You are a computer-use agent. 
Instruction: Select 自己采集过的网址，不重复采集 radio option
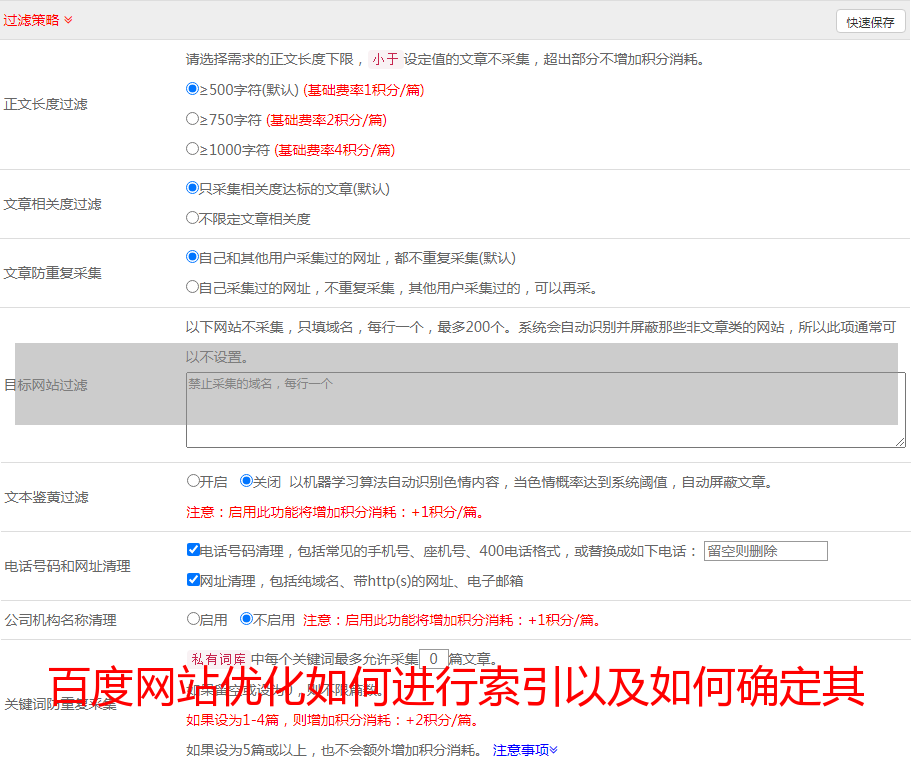coord(192,287)
